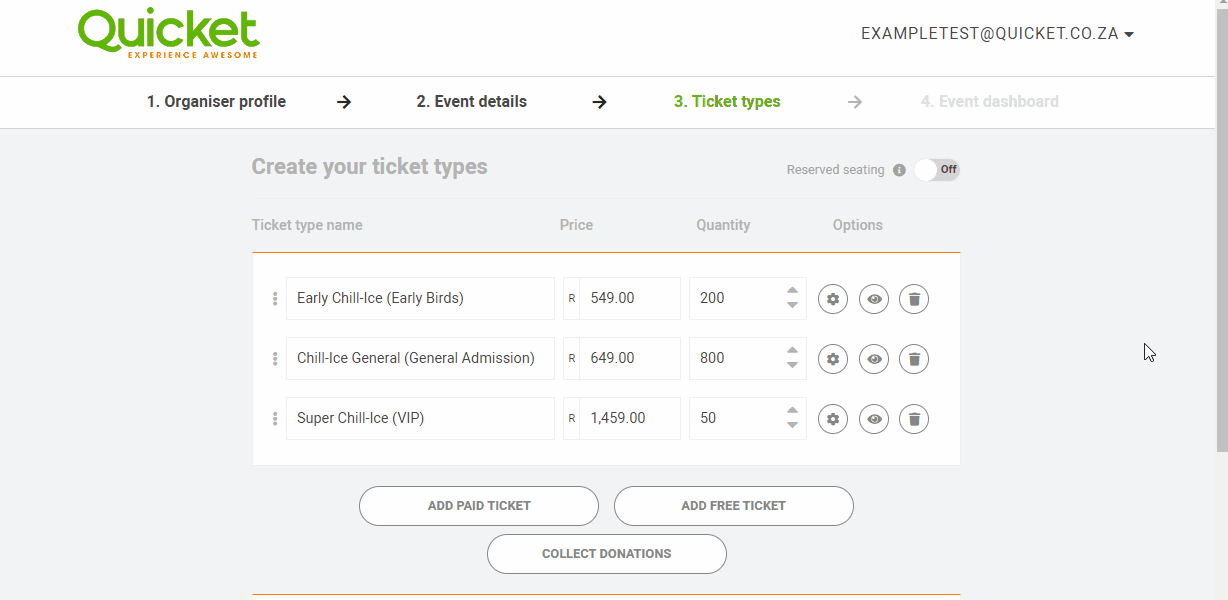This screenshot has width=1228, height=600.
Task: Edit the Chill-Ice General name field
Action: [420, 358]
